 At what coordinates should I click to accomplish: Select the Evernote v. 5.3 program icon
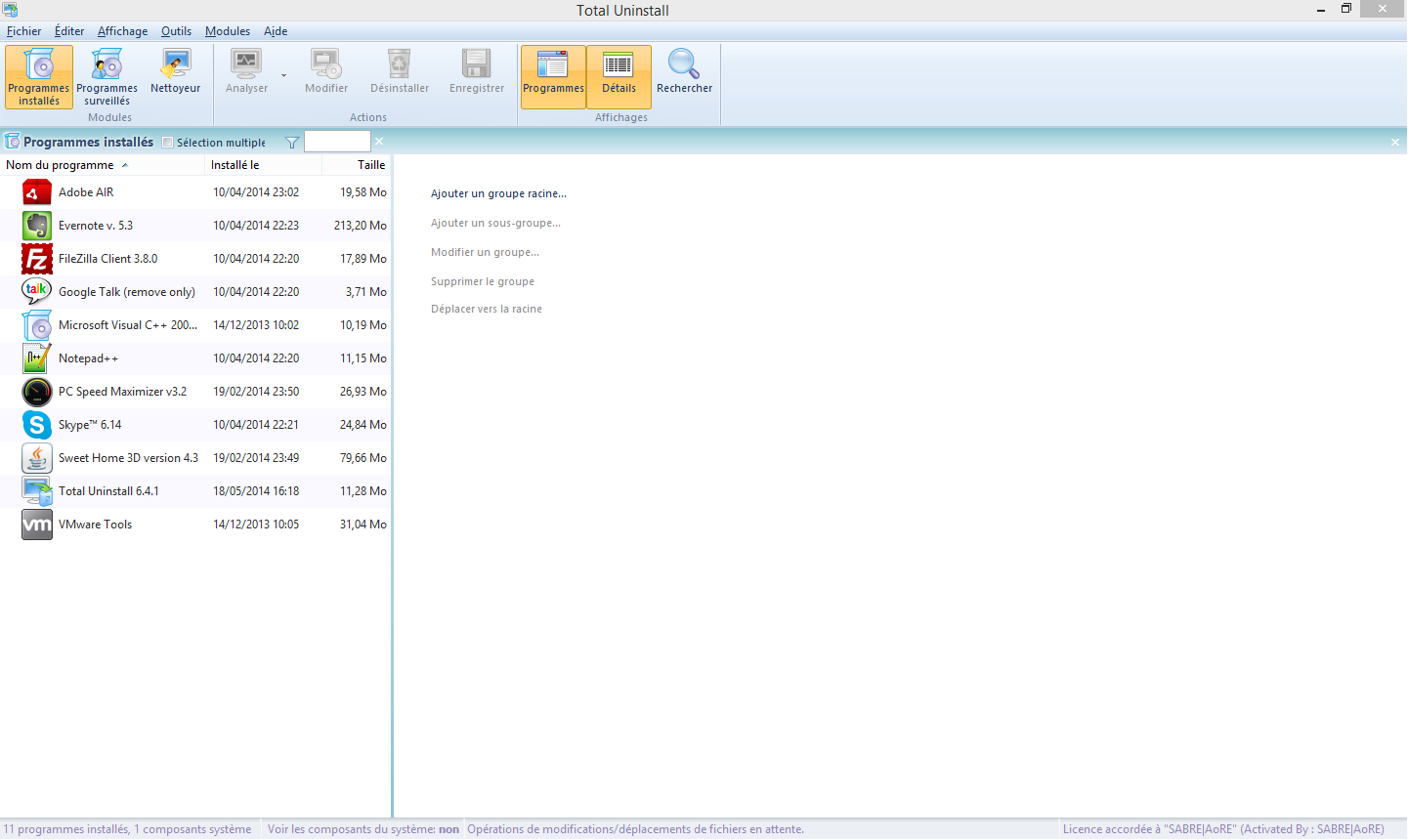37,226
